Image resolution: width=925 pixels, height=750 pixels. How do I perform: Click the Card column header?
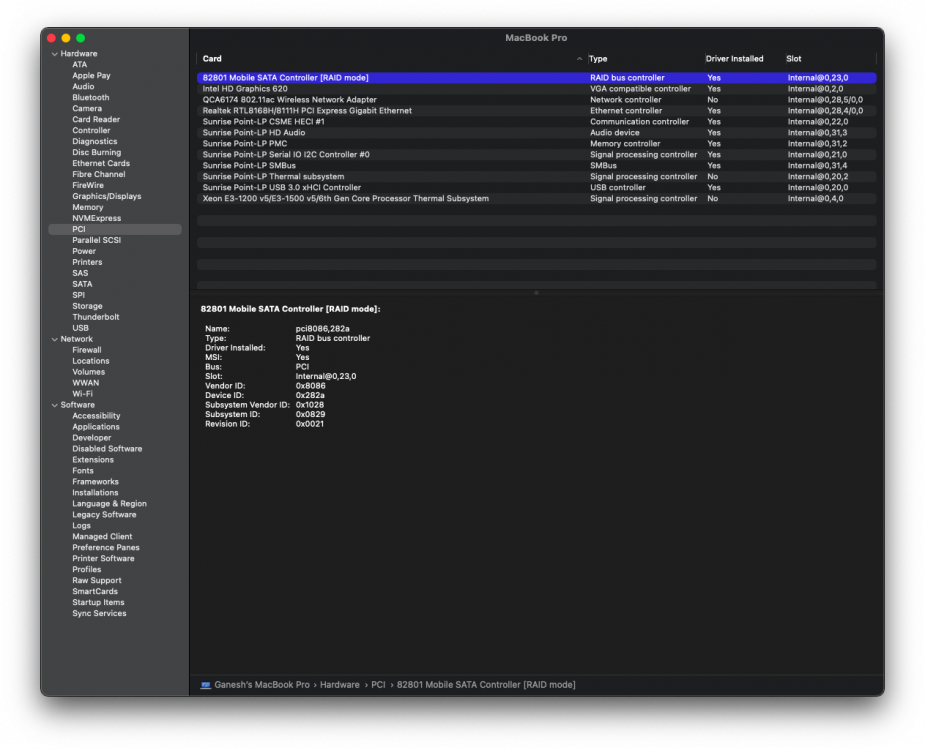coord(212,59)
